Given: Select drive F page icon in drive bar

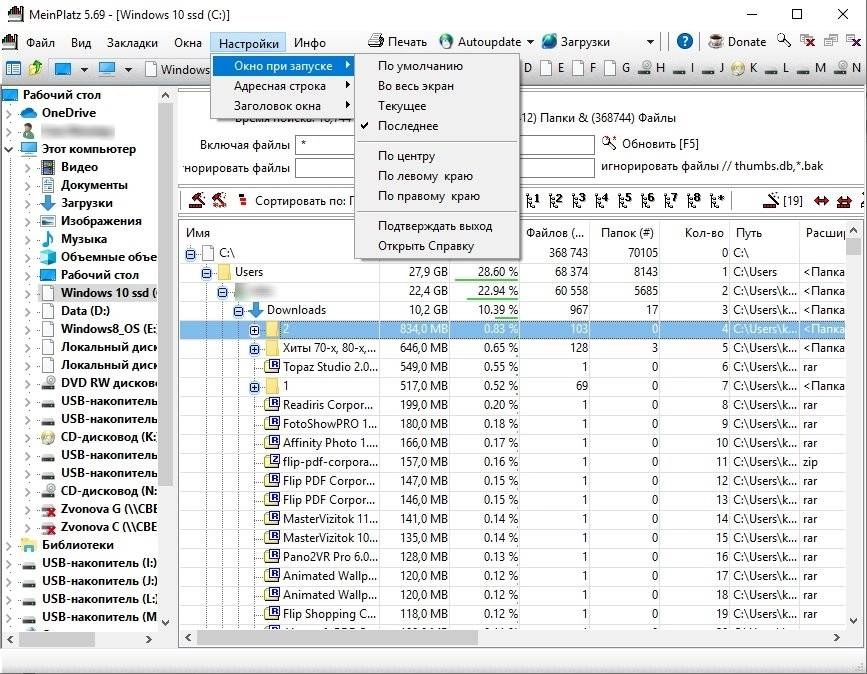Looking at the screenshot, I should (578, 68).
